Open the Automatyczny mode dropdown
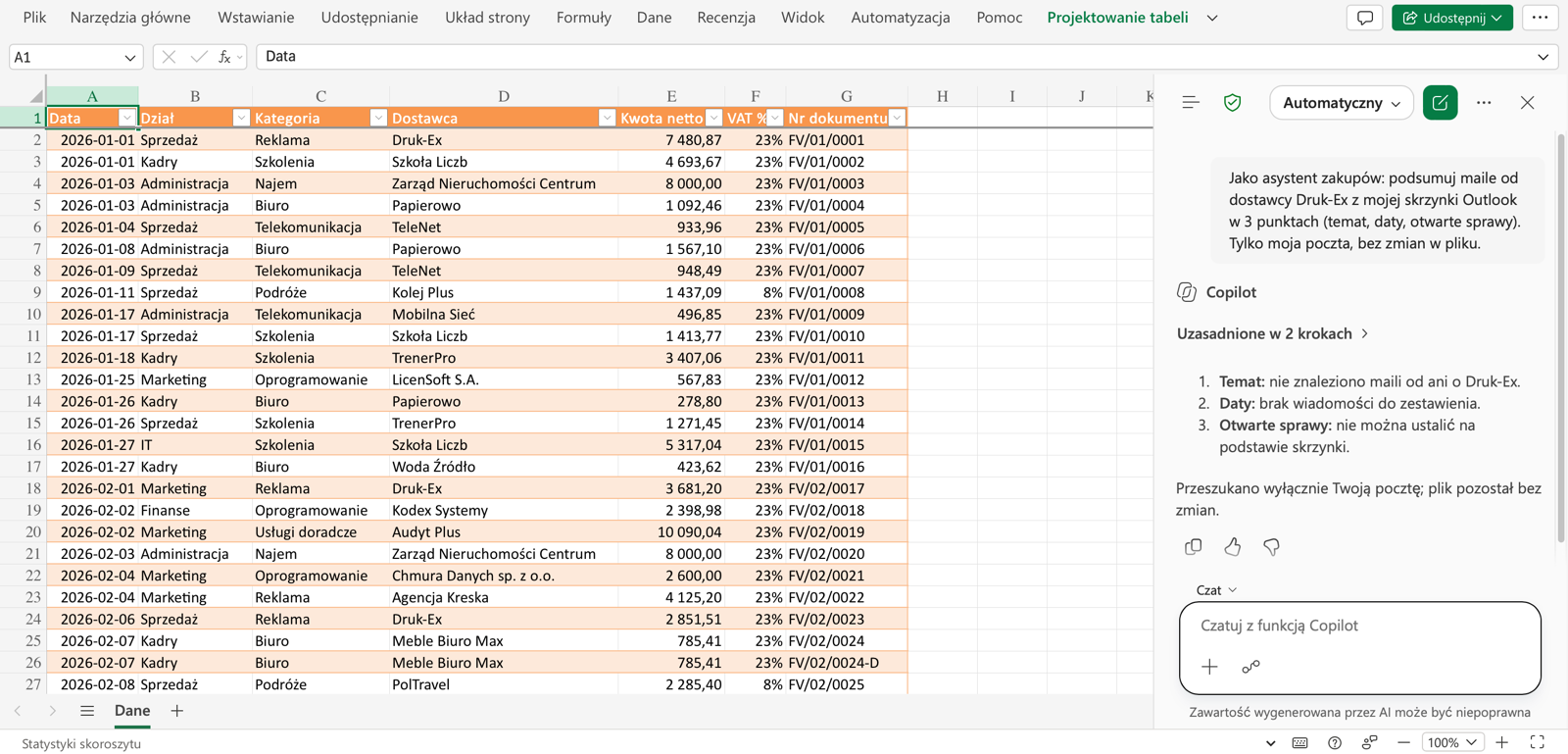Viewport: 1568px width, 754px height. click(x=1342, y=103)
